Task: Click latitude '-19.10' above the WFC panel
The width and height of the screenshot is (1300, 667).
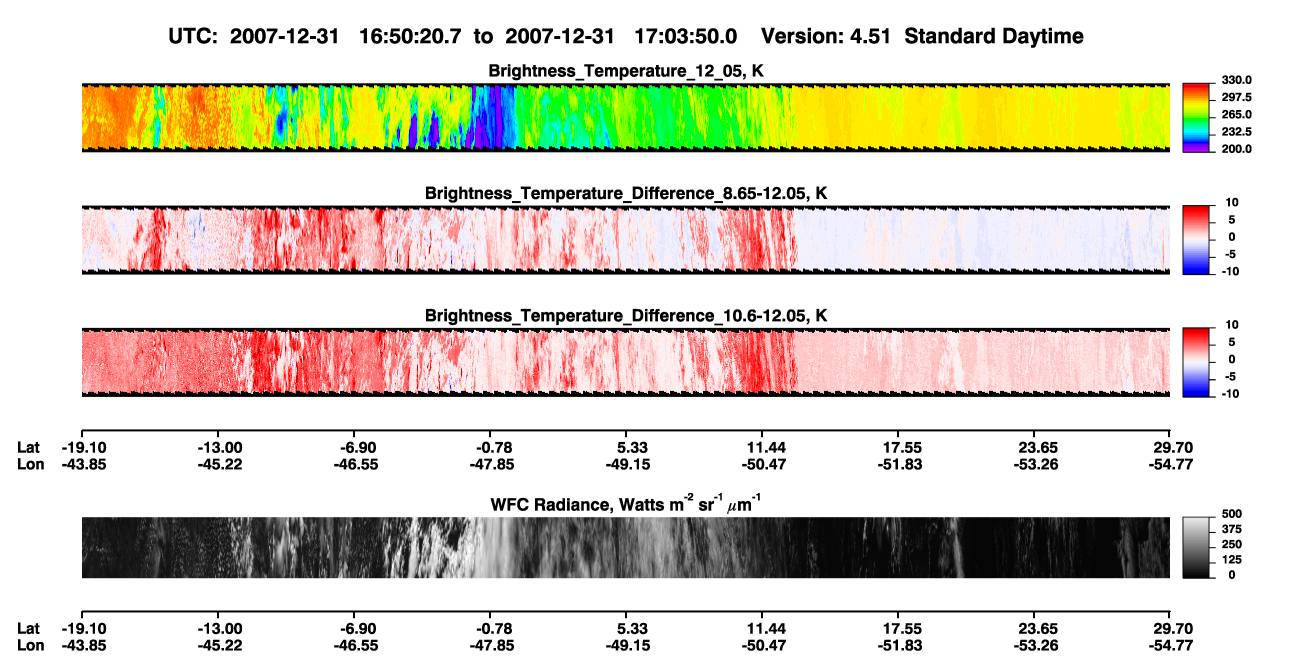Action: 82,447
